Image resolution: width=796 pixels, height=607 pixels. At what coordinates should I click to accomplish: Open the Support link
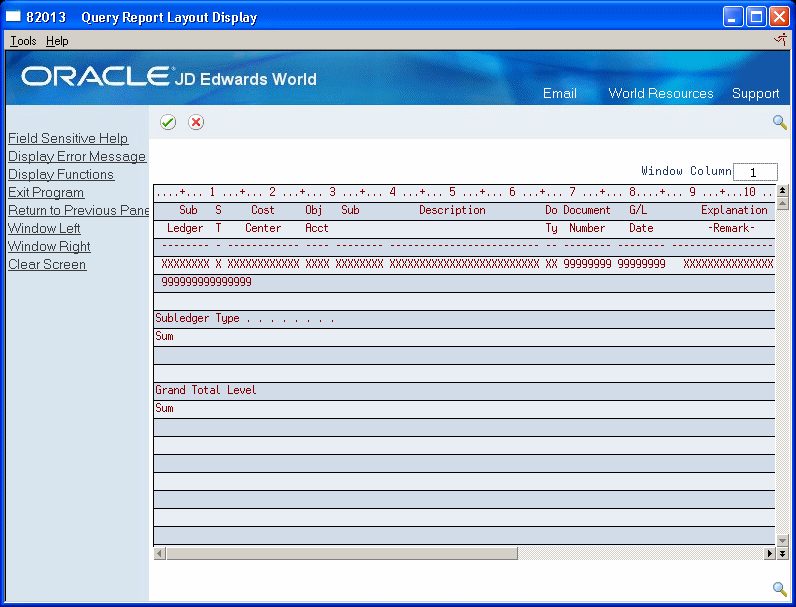(x=755, y=93)
